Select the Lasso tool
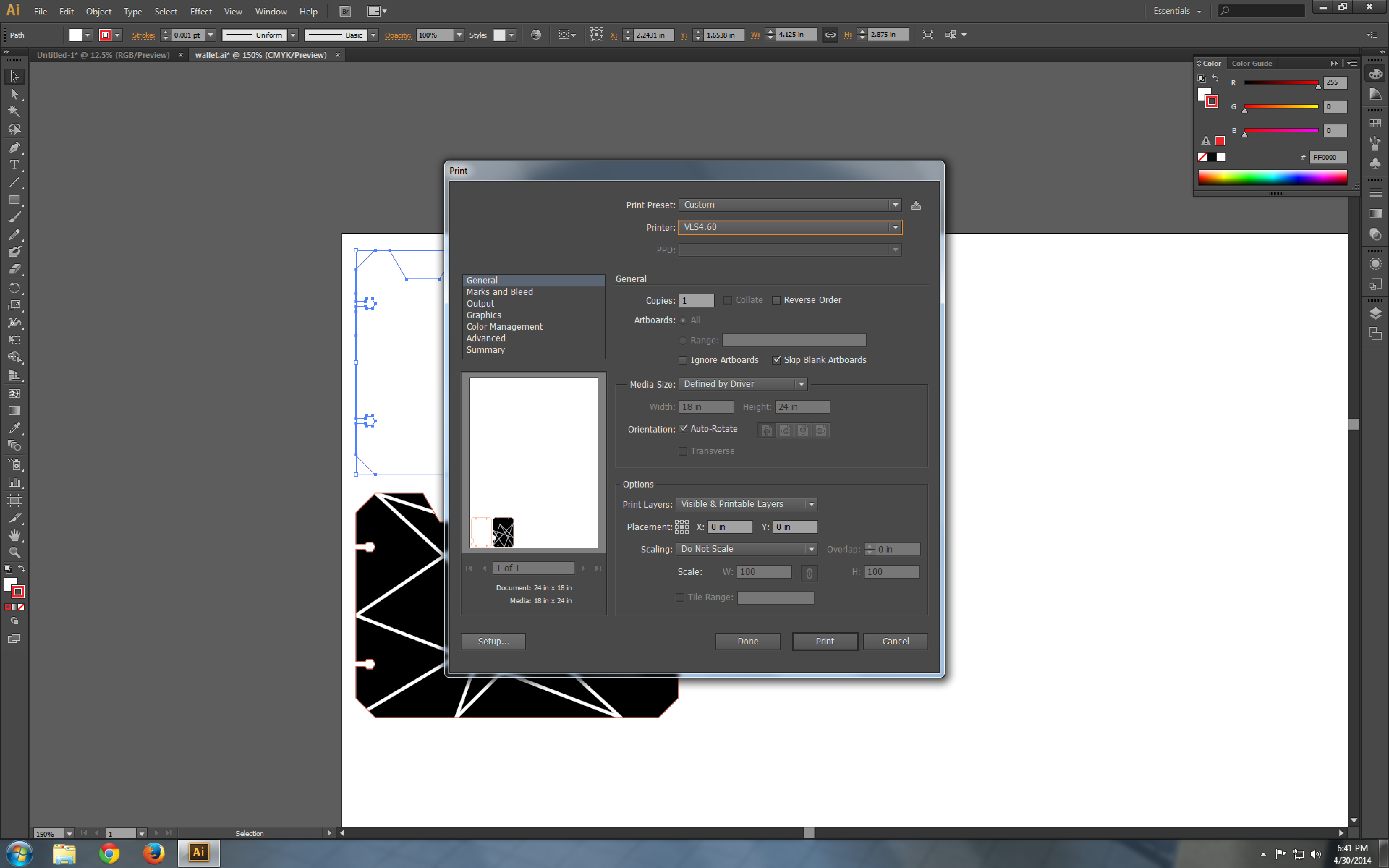The height and width of the screenshot is (868, 1389). 14,129
